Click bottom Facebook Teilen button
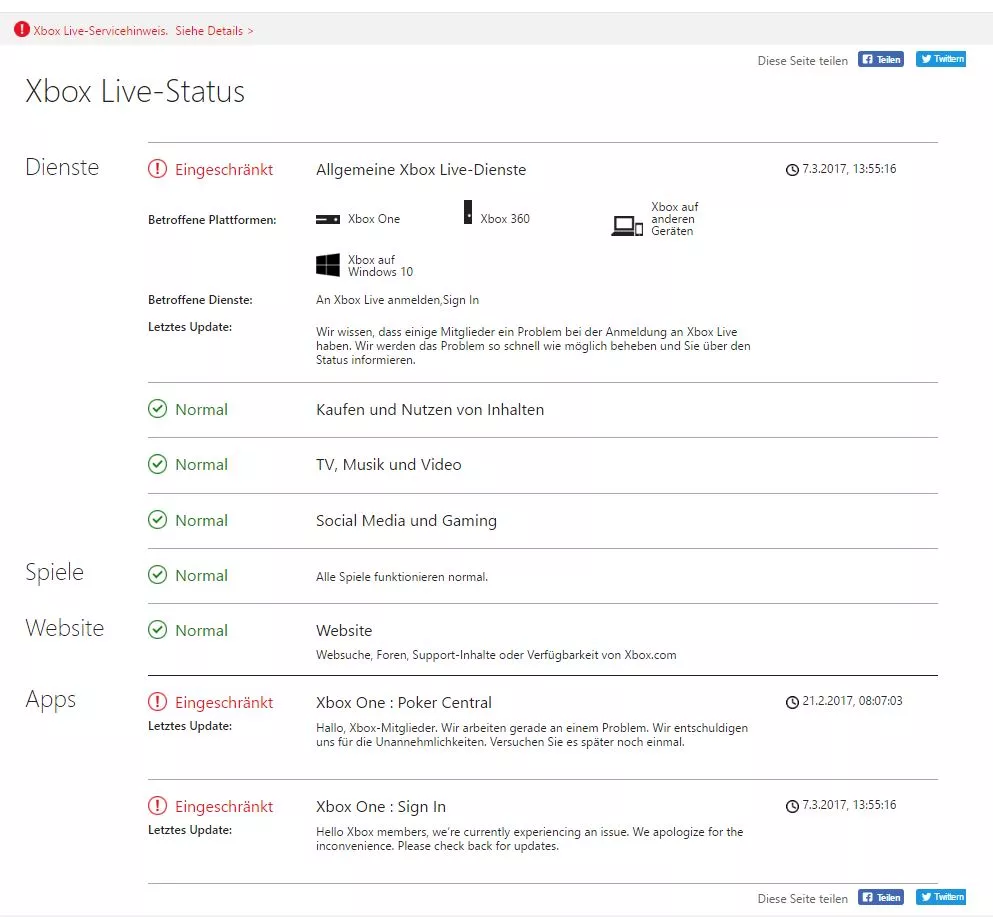Viewport: 993px width, 917px height. click(881, 897)
